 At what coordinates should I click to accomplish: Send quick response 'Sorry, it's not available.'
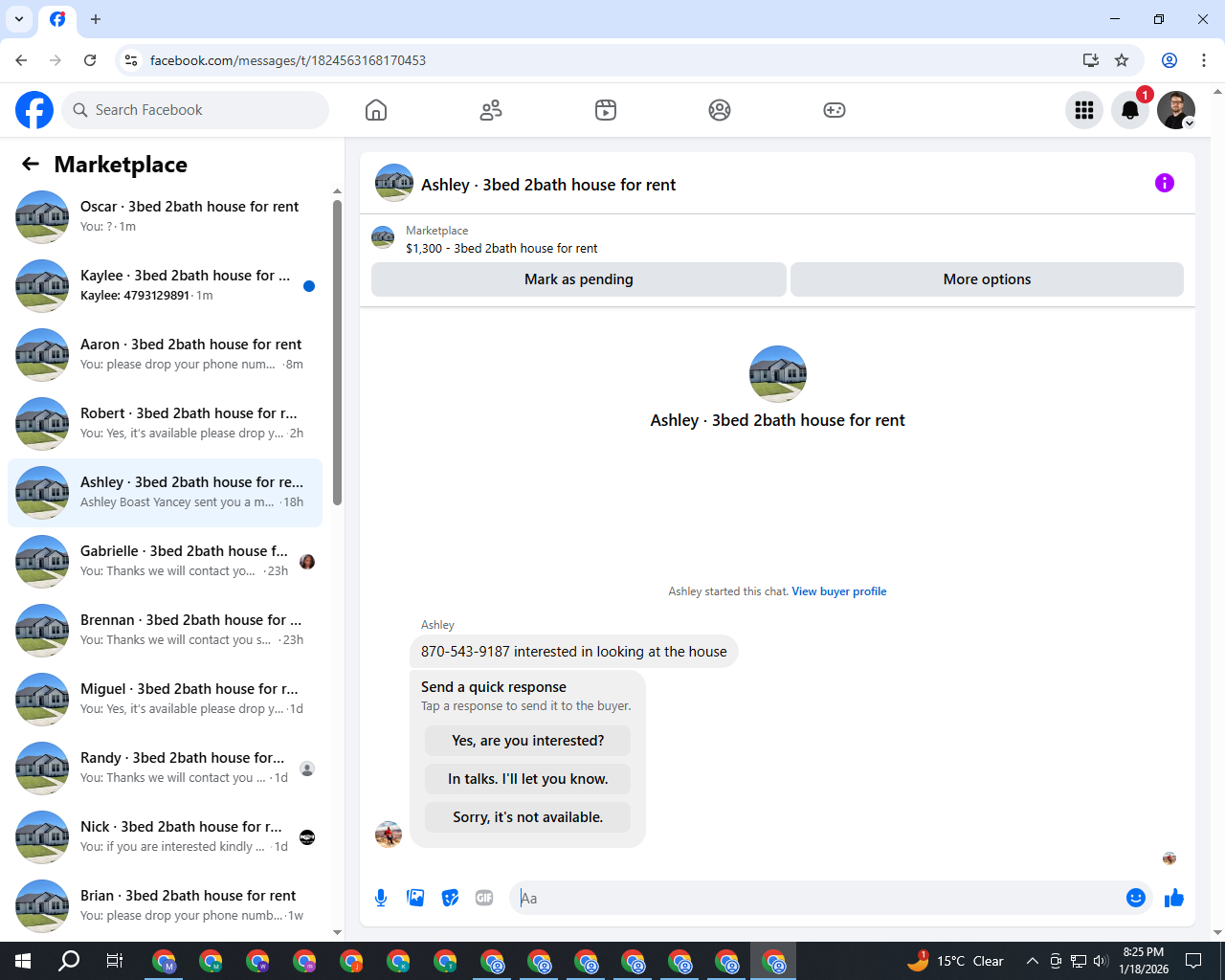(528, 817)
